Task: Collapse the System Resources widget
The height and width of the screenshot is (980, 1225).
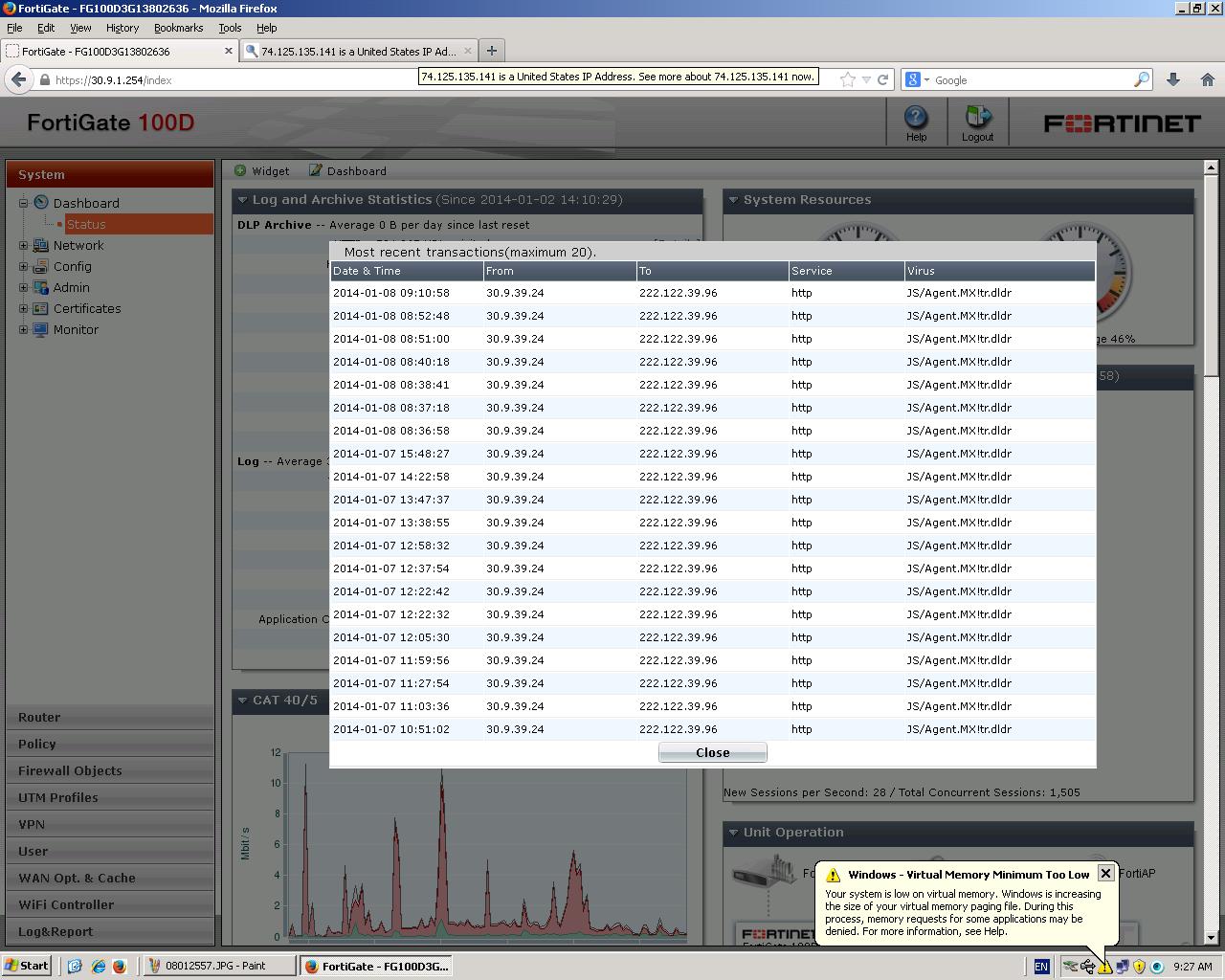Action: coord(733,200)
